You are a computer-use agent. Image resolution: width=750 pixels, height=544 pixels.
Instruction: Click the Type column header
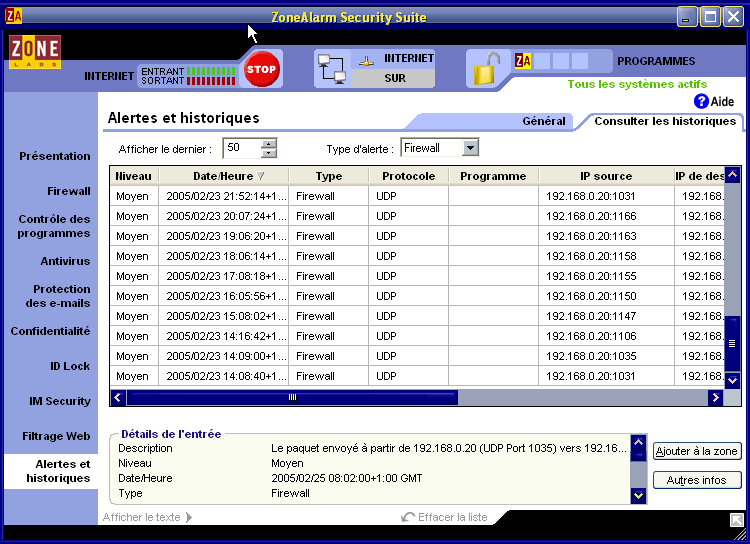[x=329, y=176]
